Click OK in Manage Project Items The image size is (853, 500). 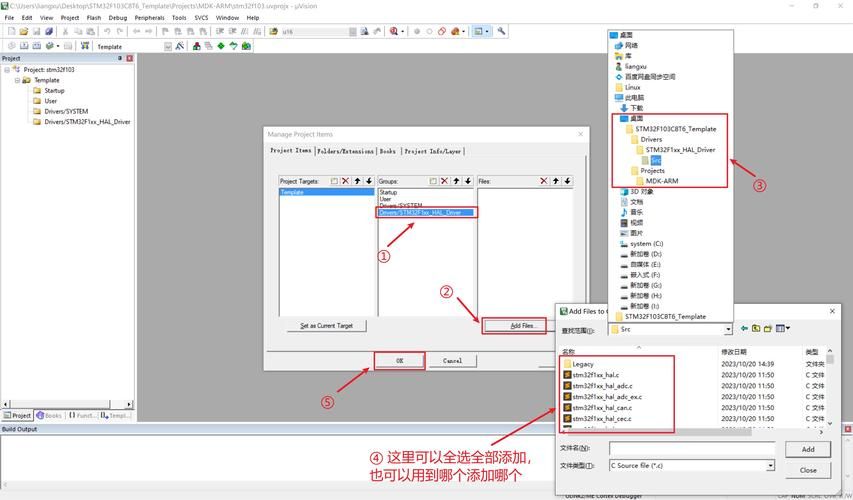399,360
